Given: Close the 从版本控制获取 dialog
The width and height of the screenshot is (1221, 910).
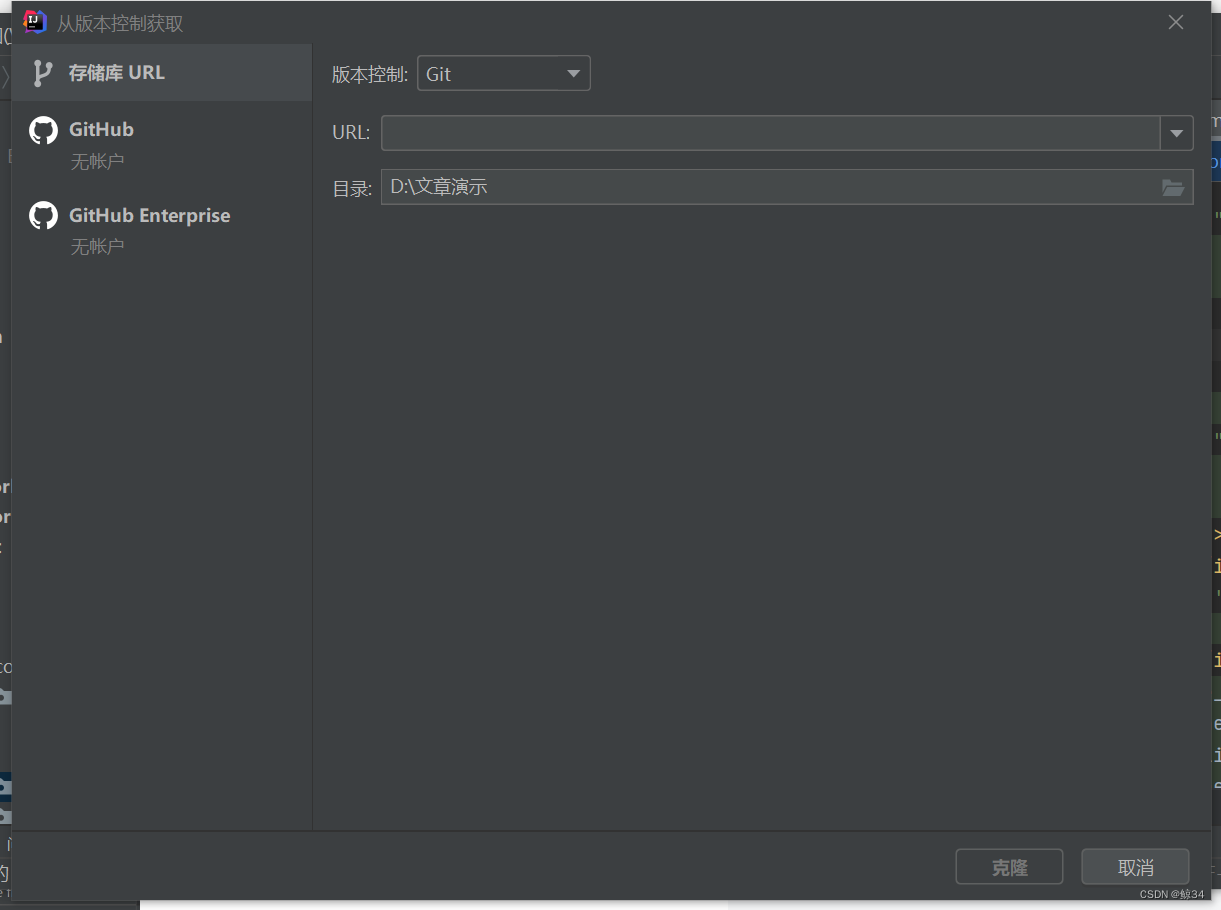Looking at the screenshot, I should point(1176,22).
